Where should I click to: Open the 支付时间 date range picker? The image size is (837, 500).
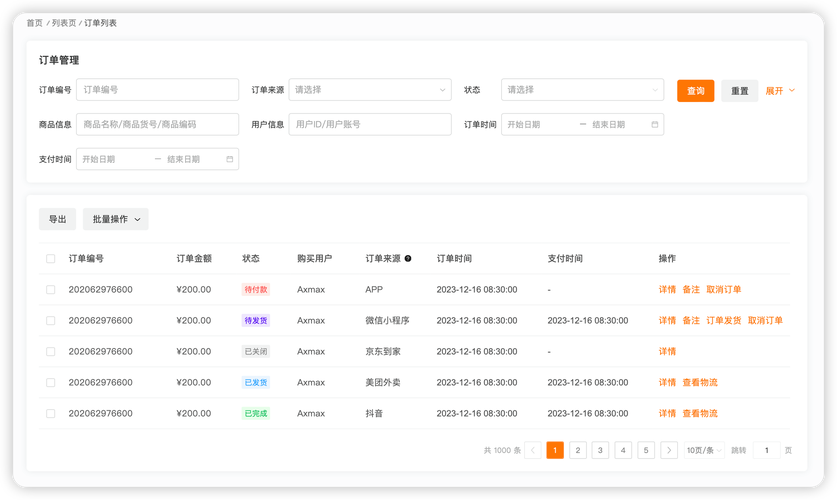click(157, 159)
